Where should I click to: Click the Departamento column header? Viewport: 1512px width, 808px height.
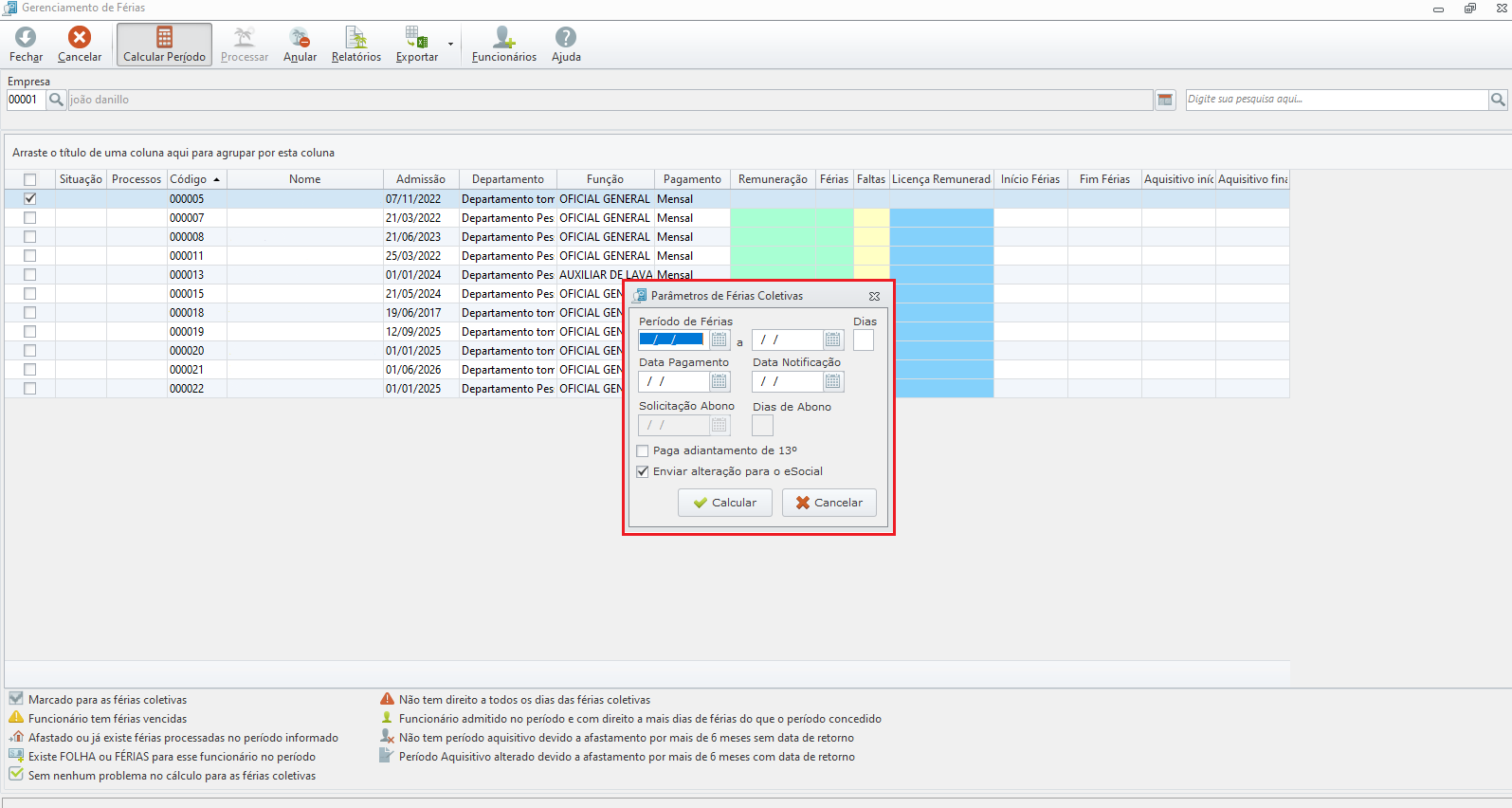click(x=508, y=179)
